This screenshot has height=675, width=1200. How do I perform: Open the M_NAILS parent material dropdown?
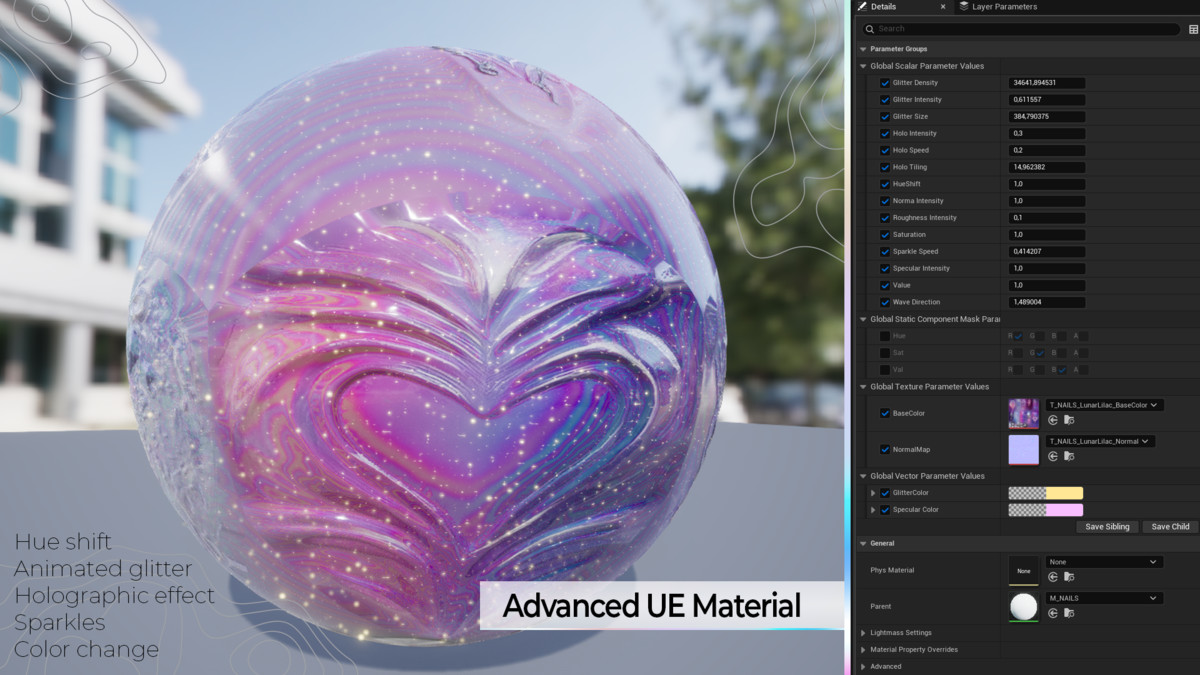point(1103,598)
